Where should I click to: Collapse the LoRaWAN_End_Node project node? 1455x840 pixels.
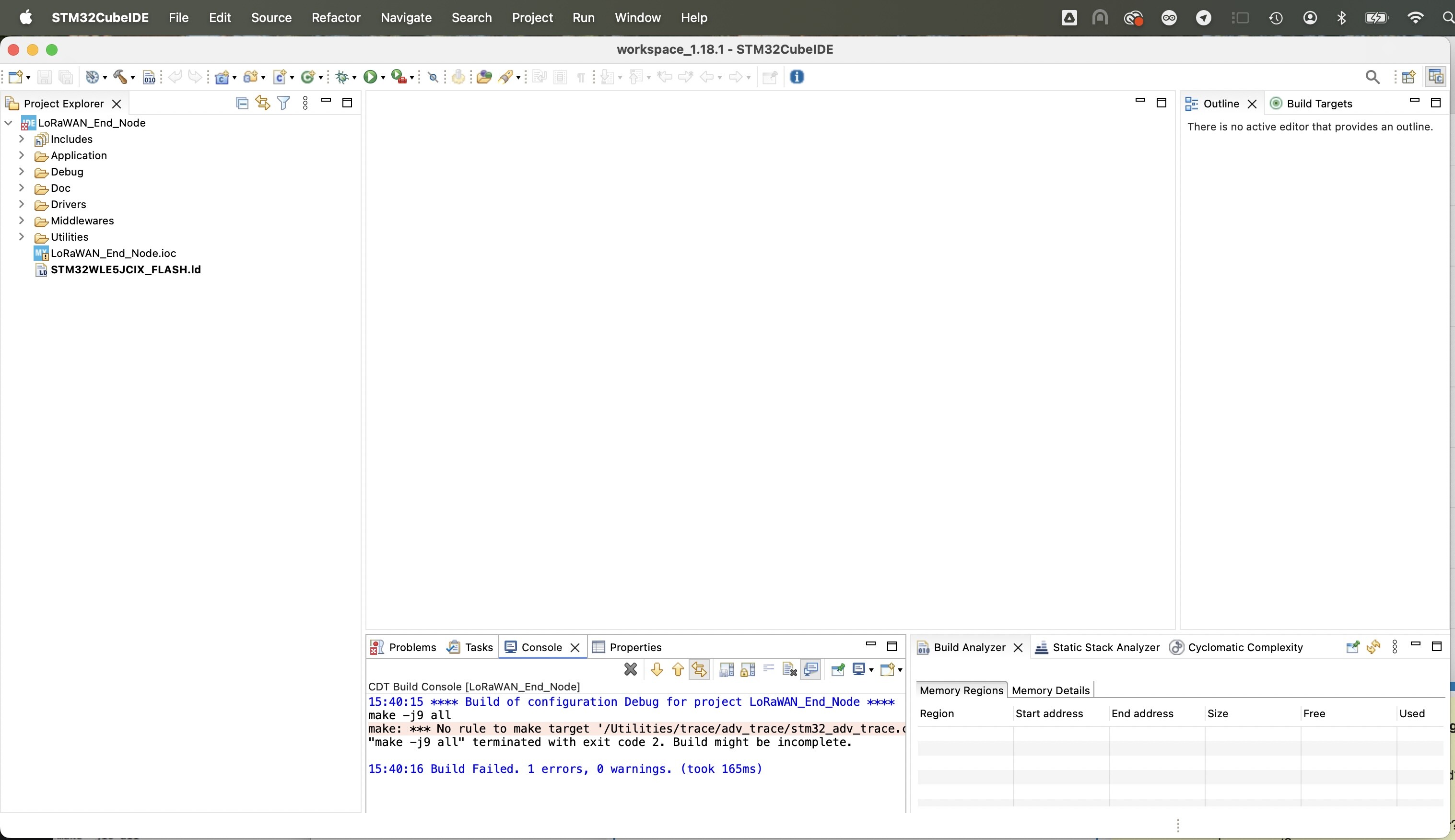click(x=8, y=123)
